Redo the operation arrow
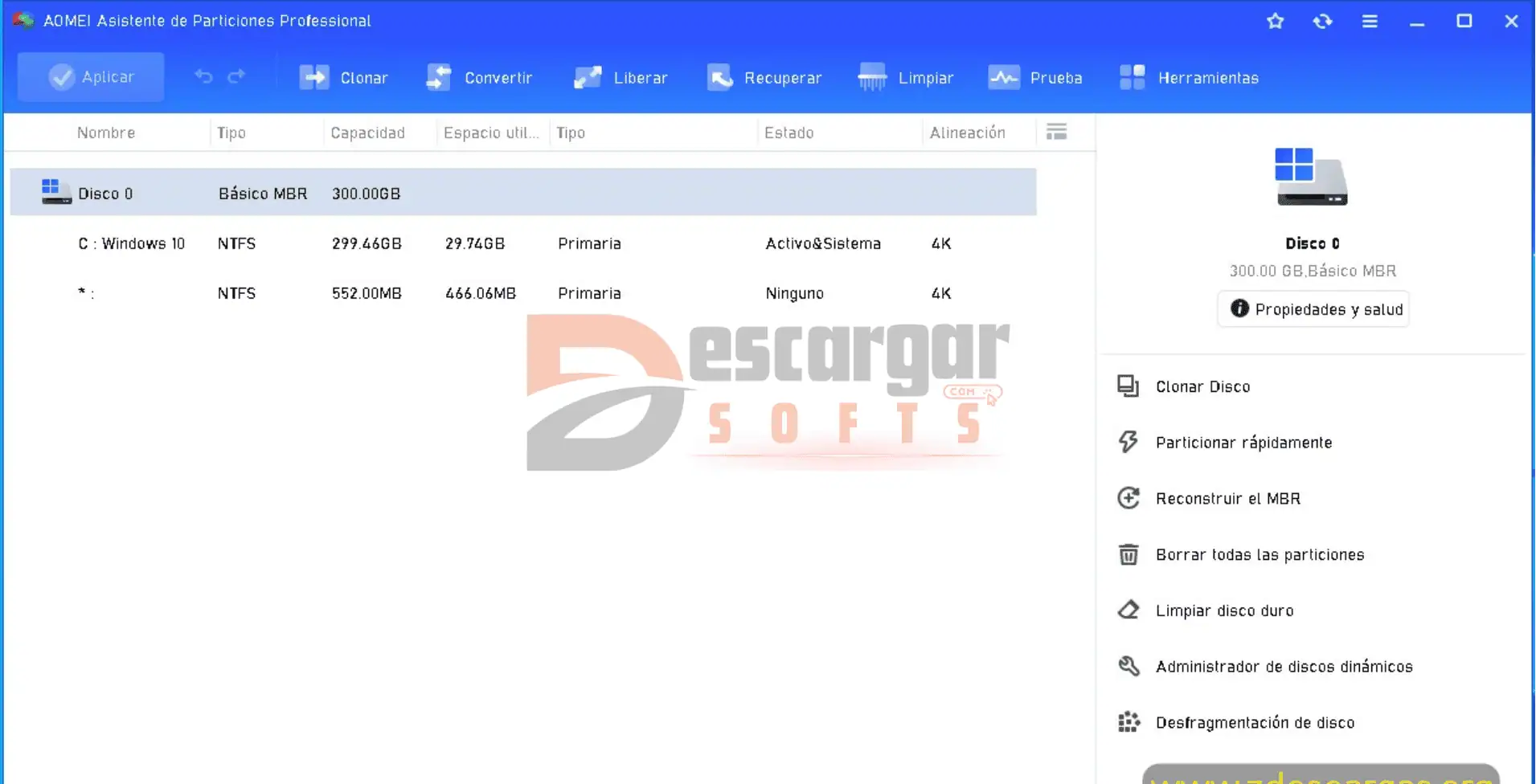This screenshot has width=1536, height=784. tap(236, 77)
